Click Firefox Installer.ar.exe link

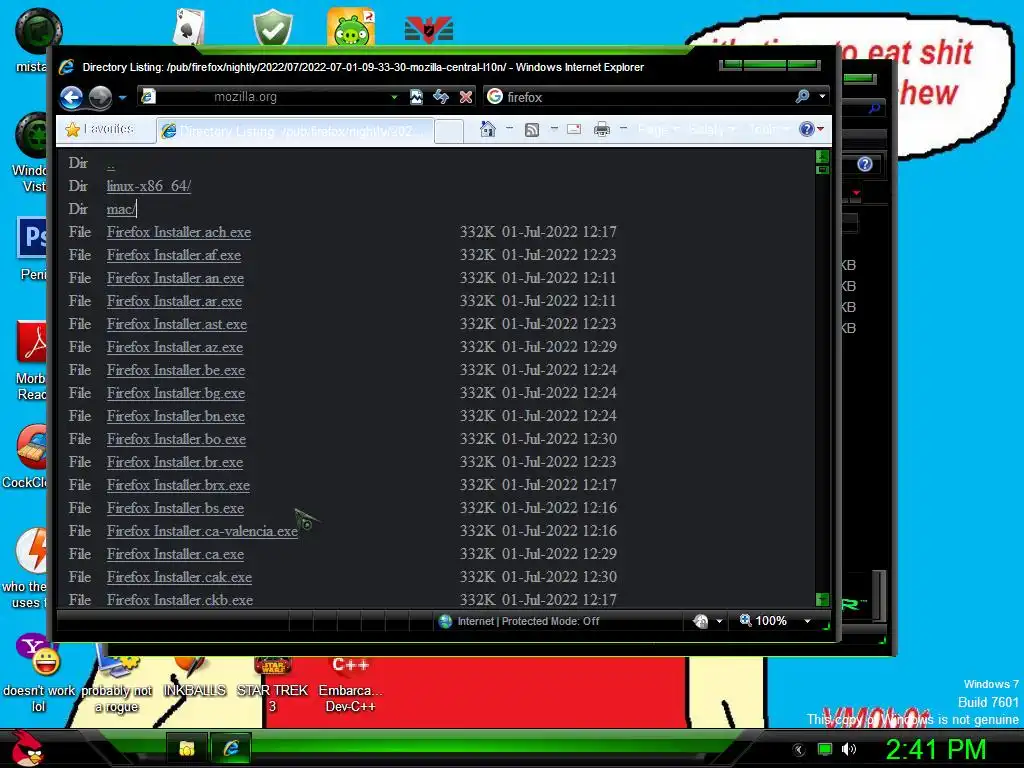[174, 301]
